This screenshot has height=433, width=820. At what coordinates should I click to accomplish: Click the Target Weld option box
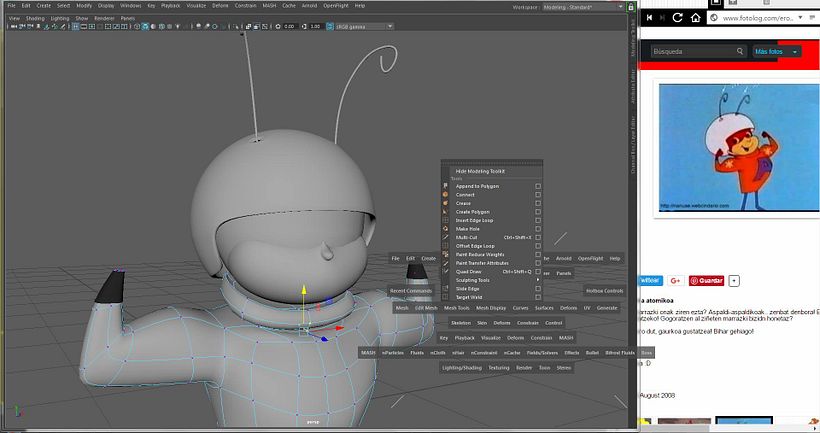pyautogui.click(x=538, y=297)
